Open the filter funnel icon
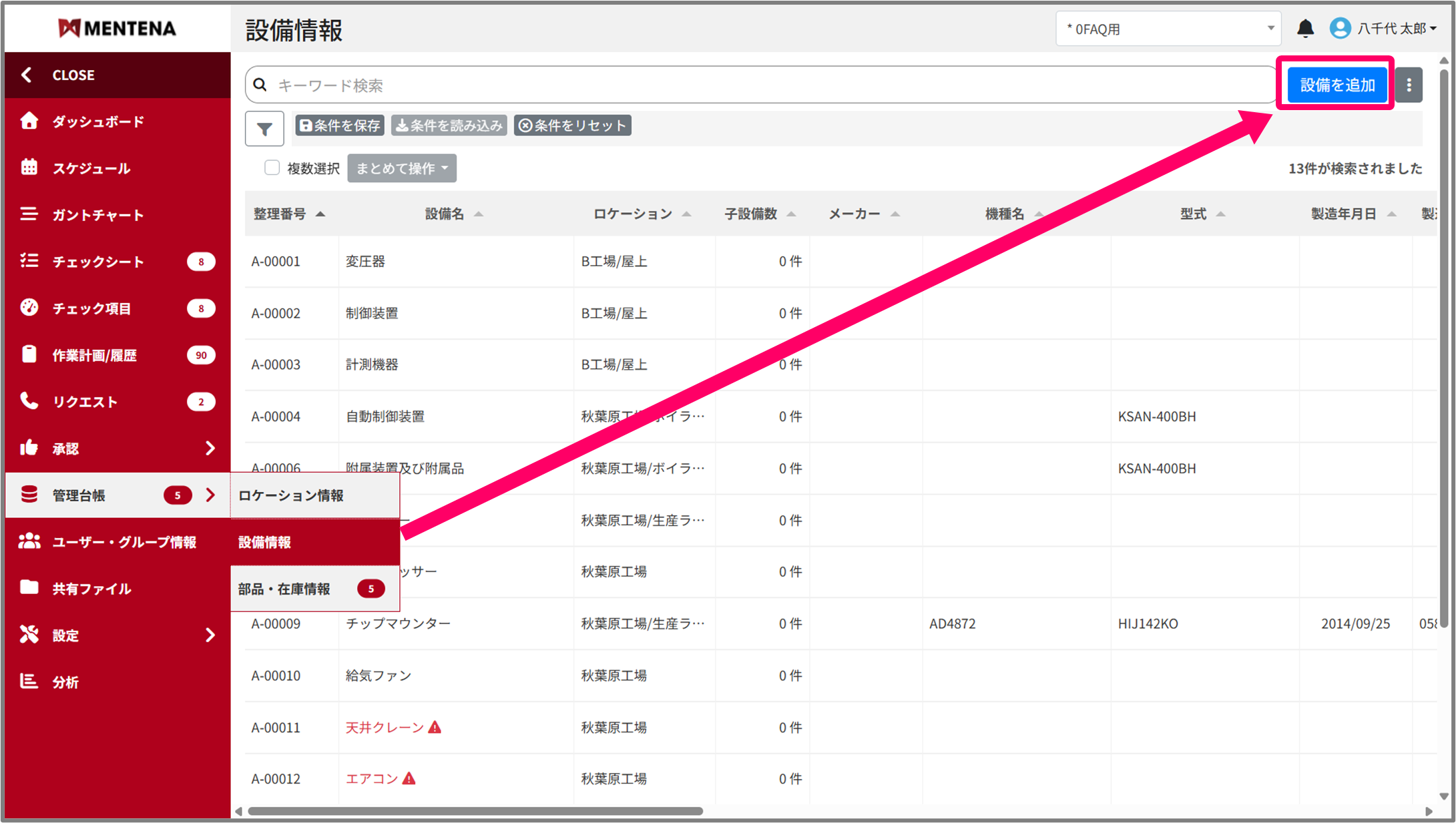The image size is (1456, 823). tap(264, 129)
